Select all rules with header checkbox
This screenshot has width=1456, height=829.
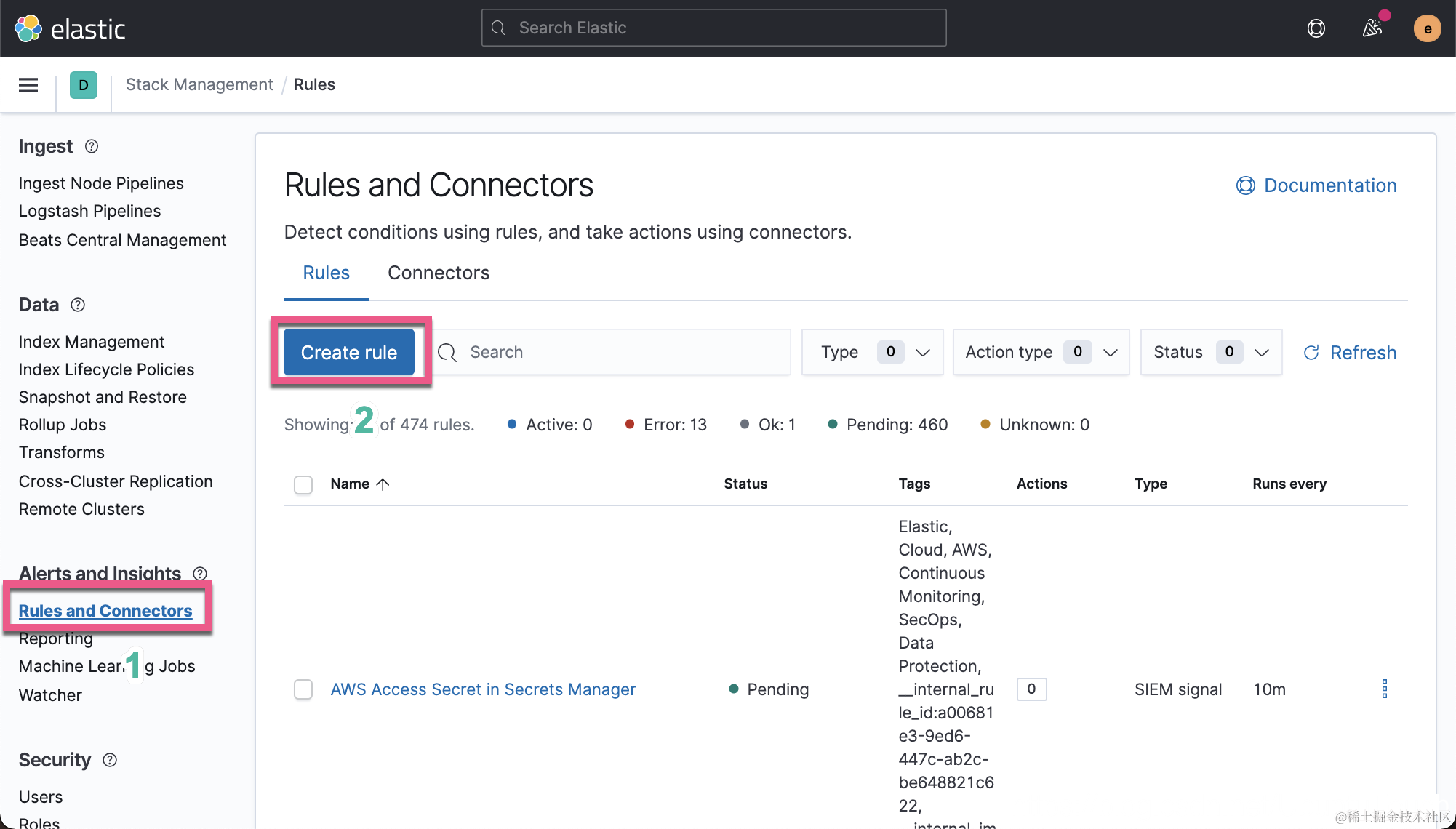pos(303,484)
